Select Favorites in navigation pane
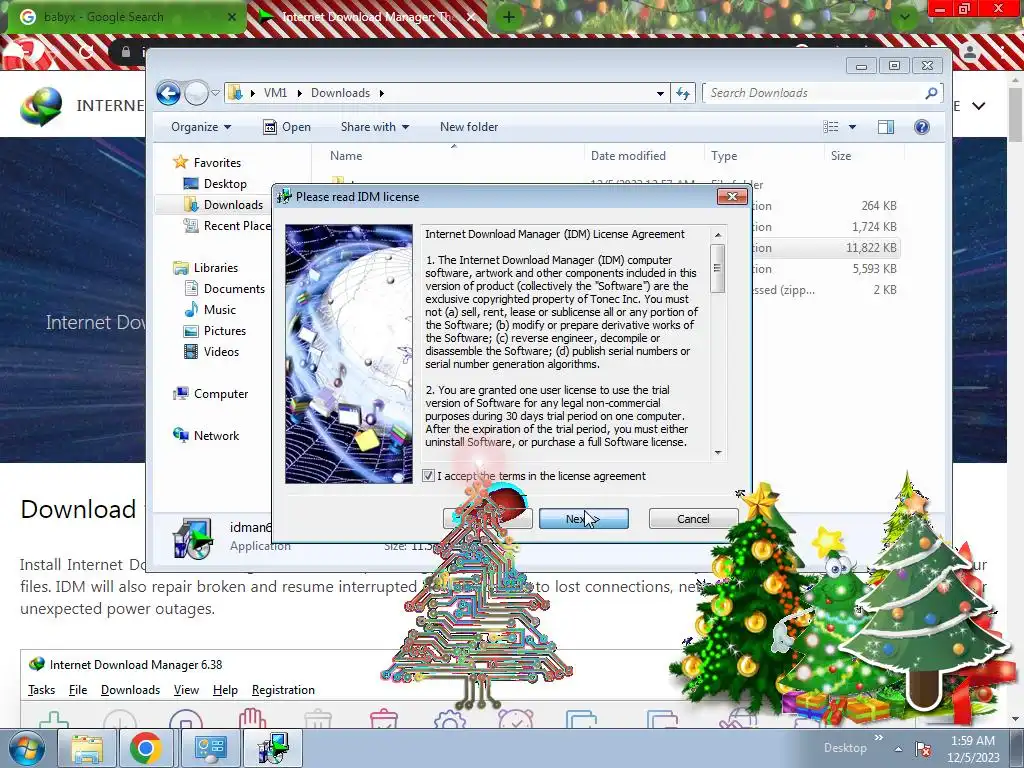Viewport: 1024px width, 768px height. tap(207, 163)
